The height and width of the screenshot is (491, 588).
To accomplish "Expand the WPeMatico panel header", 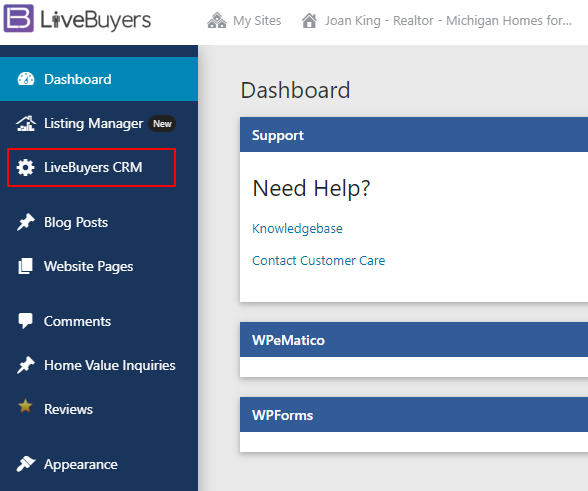I will [x=414, y=339].
